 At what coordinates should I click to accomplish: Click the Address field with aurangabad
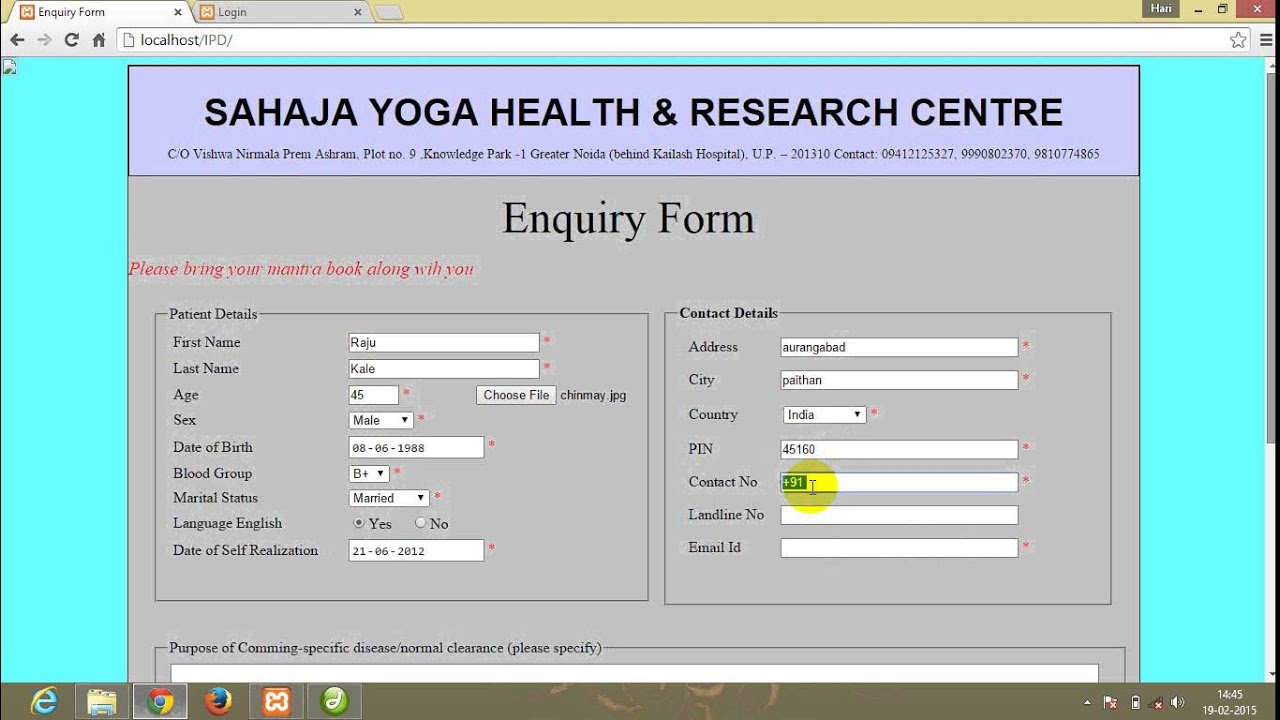point(899,347)
